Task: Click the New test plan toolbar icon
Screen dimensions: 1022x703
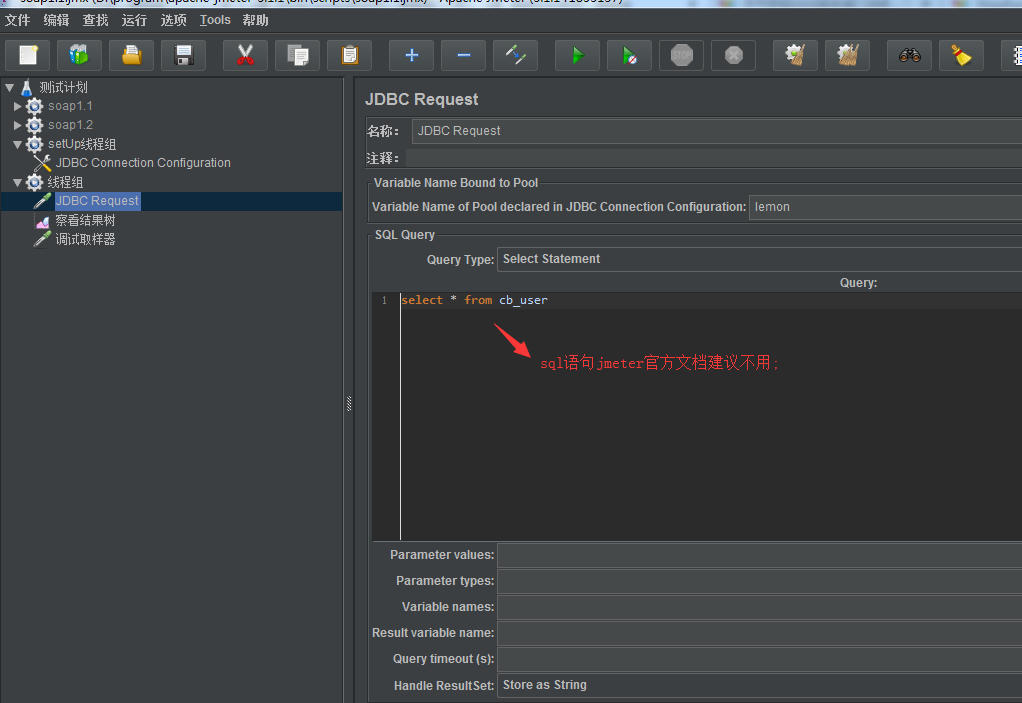Action: (27, 55)
